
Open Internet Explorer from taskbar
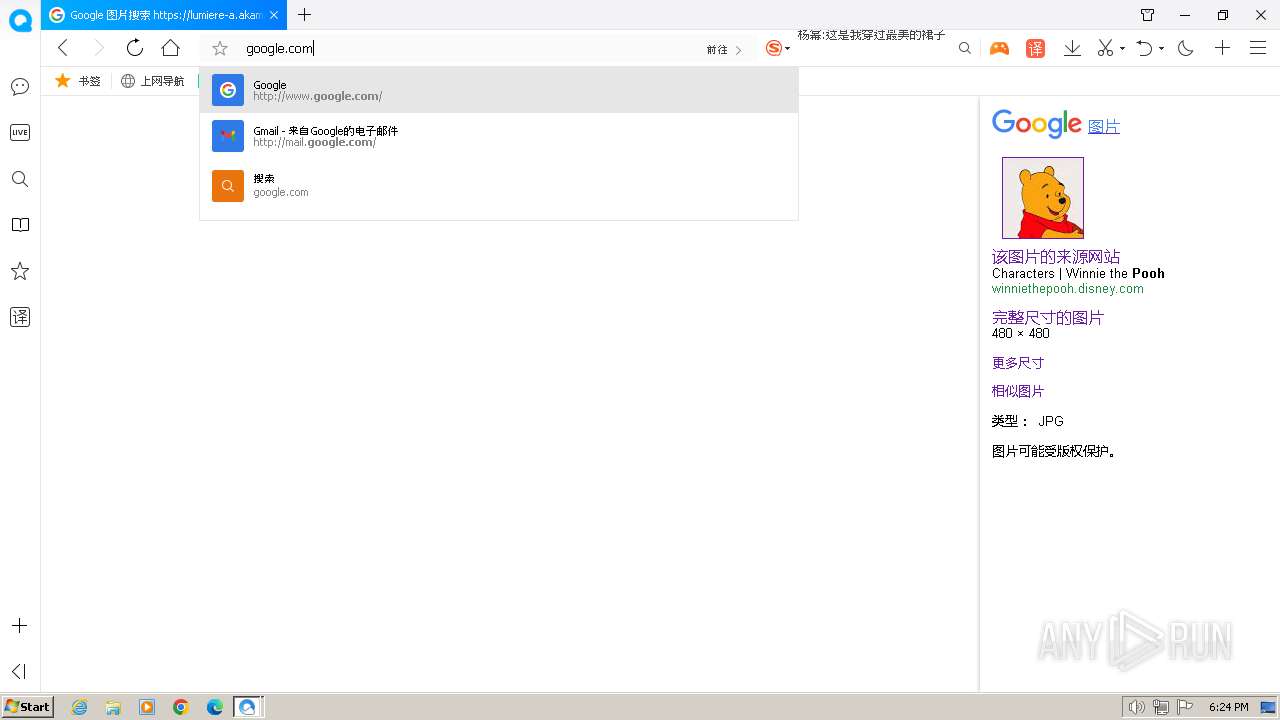tap(80, 707)
